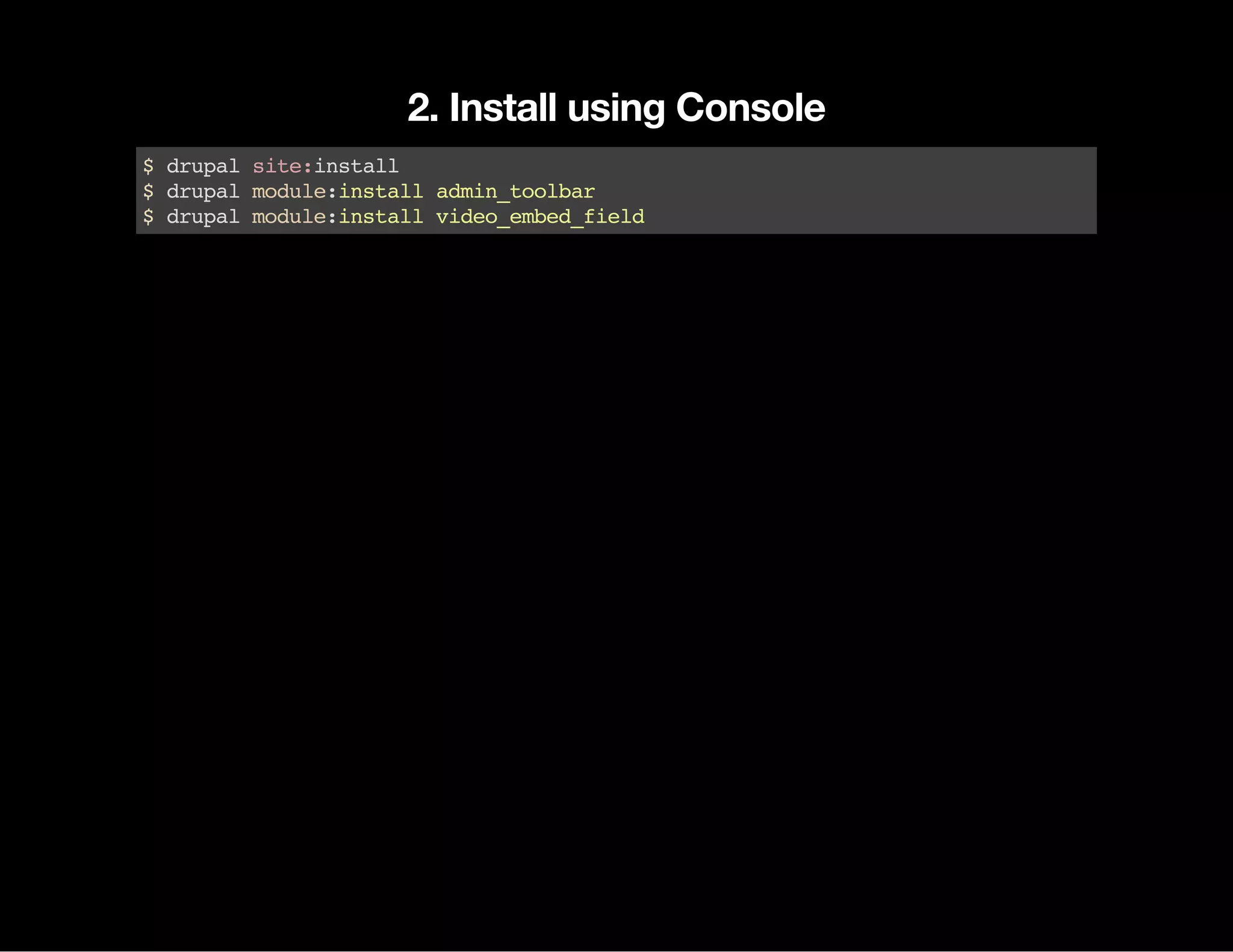Click yellow 'install' before admin_toolbar

pos(381,191)
